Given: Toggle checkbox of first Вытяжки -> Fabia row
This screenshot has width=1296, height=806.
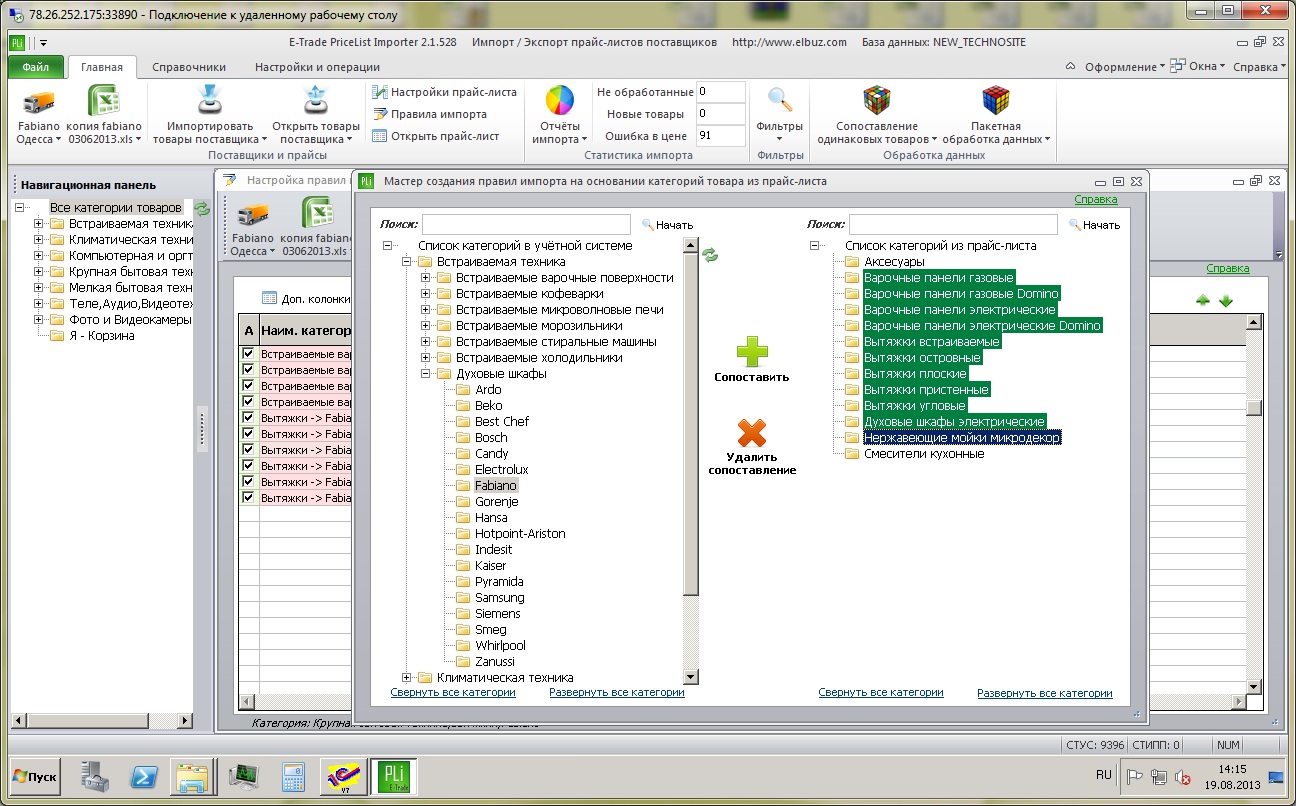Looking at the screenshot, I should click(249, 418).
